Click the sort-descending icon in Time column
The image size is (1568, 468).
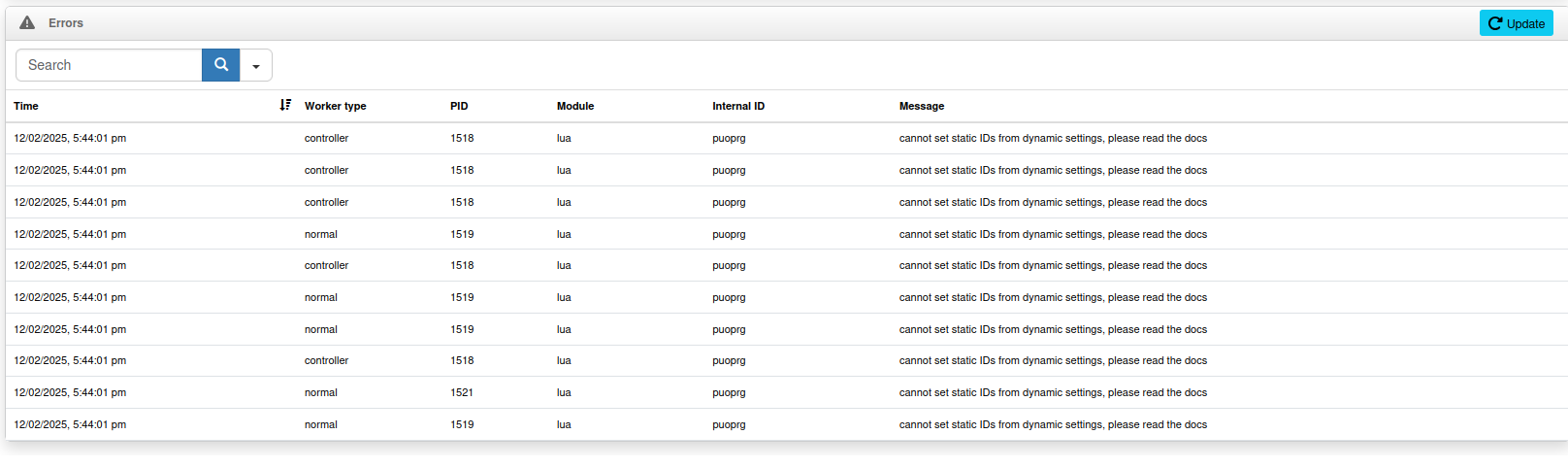tap(285, 105)
